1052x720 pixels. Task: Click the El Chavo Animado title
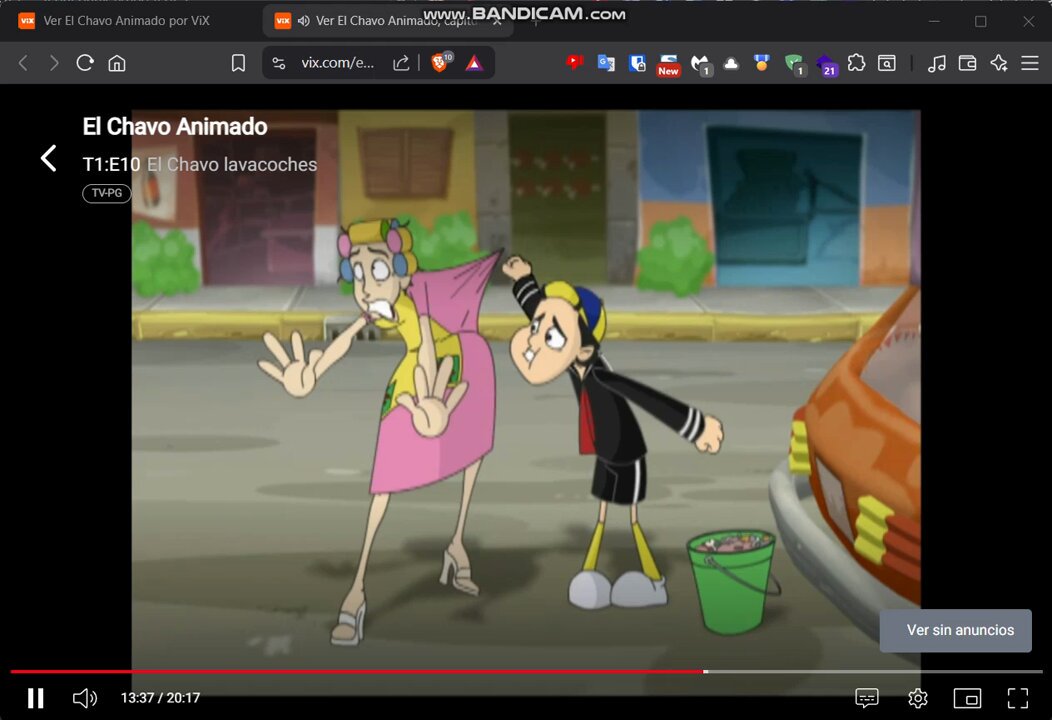[174, 126]
